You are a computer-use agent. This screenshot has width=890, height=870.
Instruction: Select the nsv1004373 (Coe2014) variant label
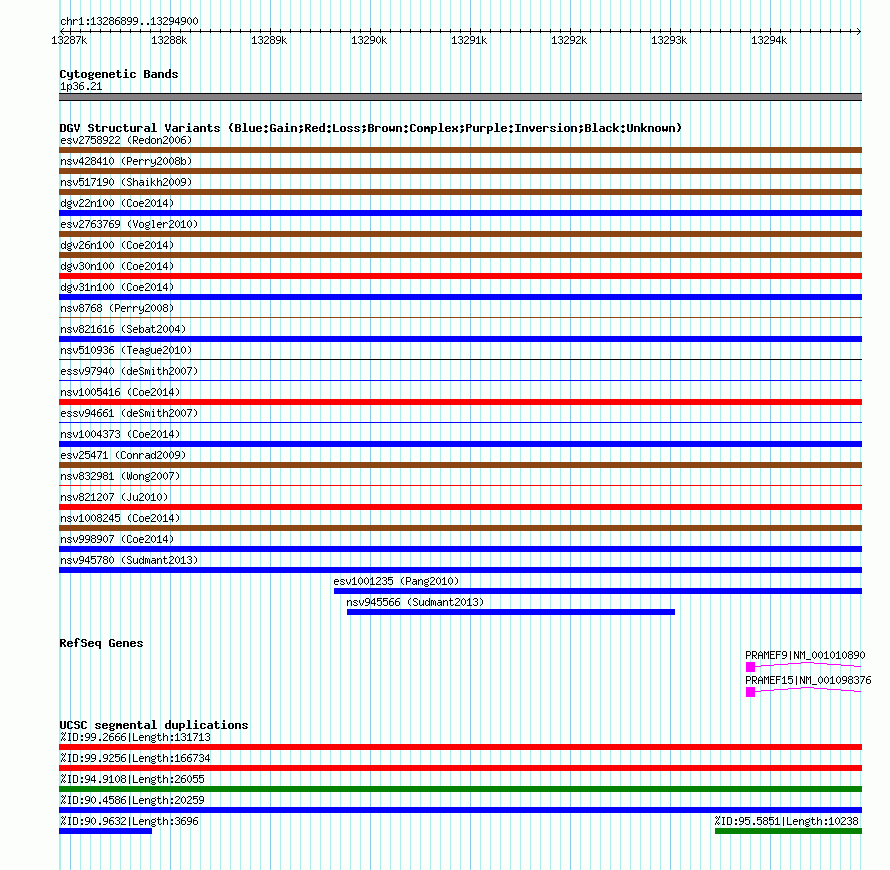(120, 434)
